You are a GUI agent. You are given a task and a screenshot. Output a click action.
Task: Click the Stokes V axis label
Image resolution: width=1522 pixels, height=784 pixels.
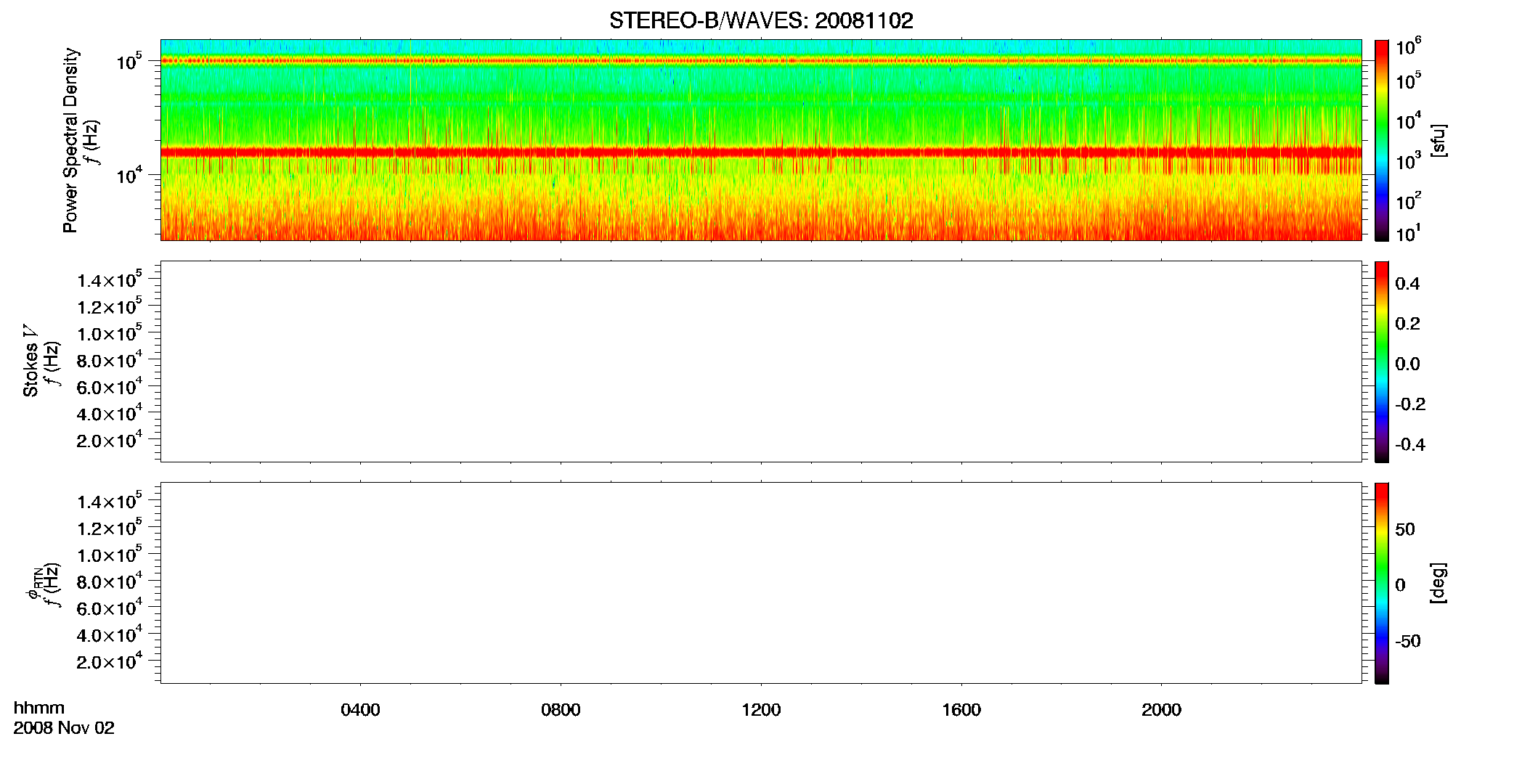(x=30, y=362)
